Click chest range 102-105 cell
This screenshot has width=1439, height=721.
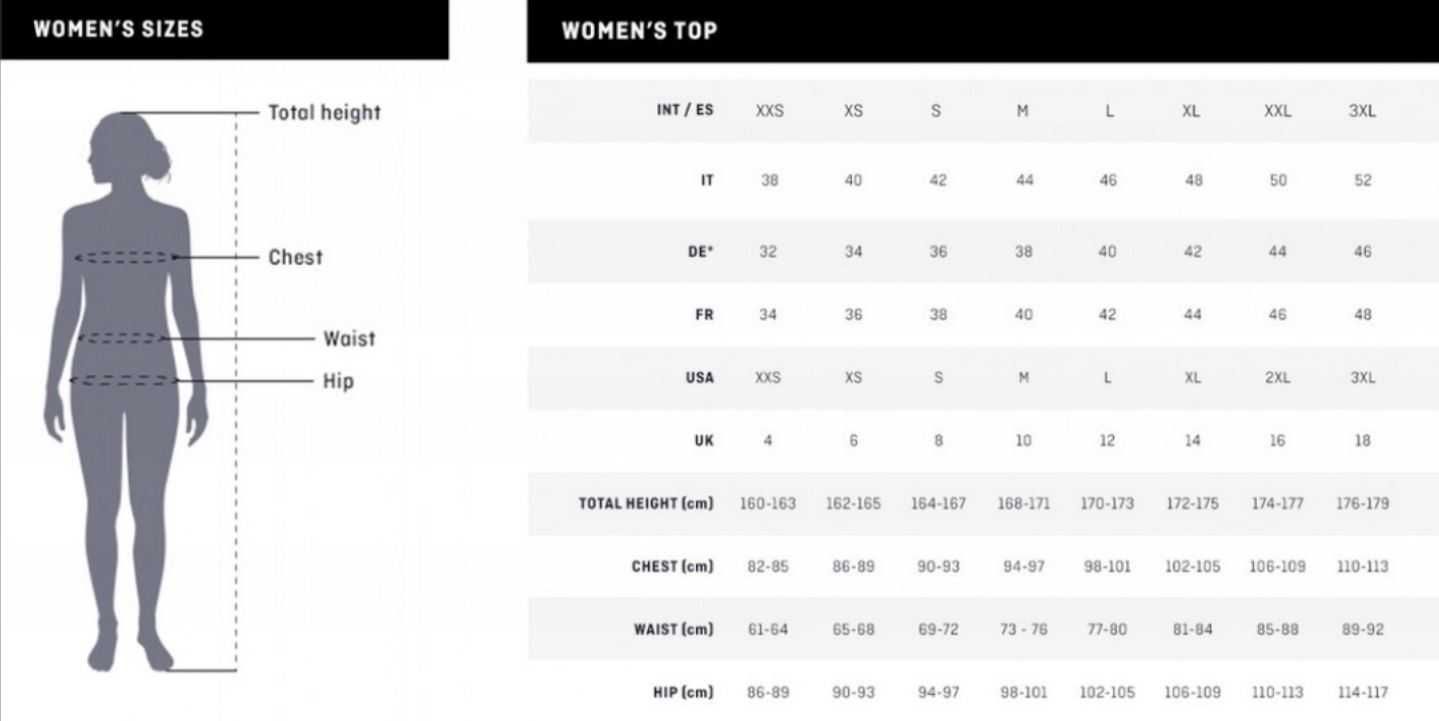(x=1192, y=567)
